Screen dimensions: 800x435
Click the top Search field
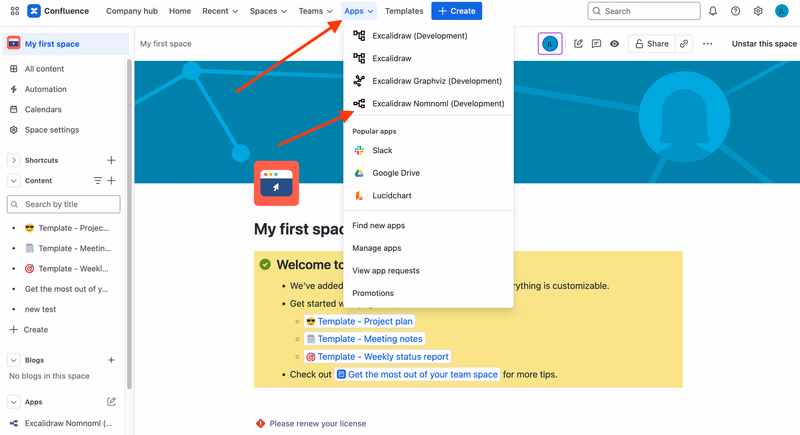point(644,11)
